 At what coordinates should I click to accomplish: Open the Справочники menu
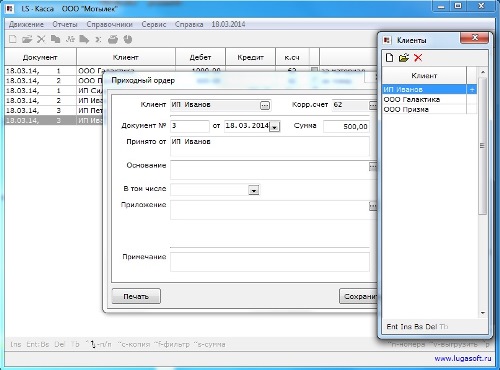(x=109, y=24)
